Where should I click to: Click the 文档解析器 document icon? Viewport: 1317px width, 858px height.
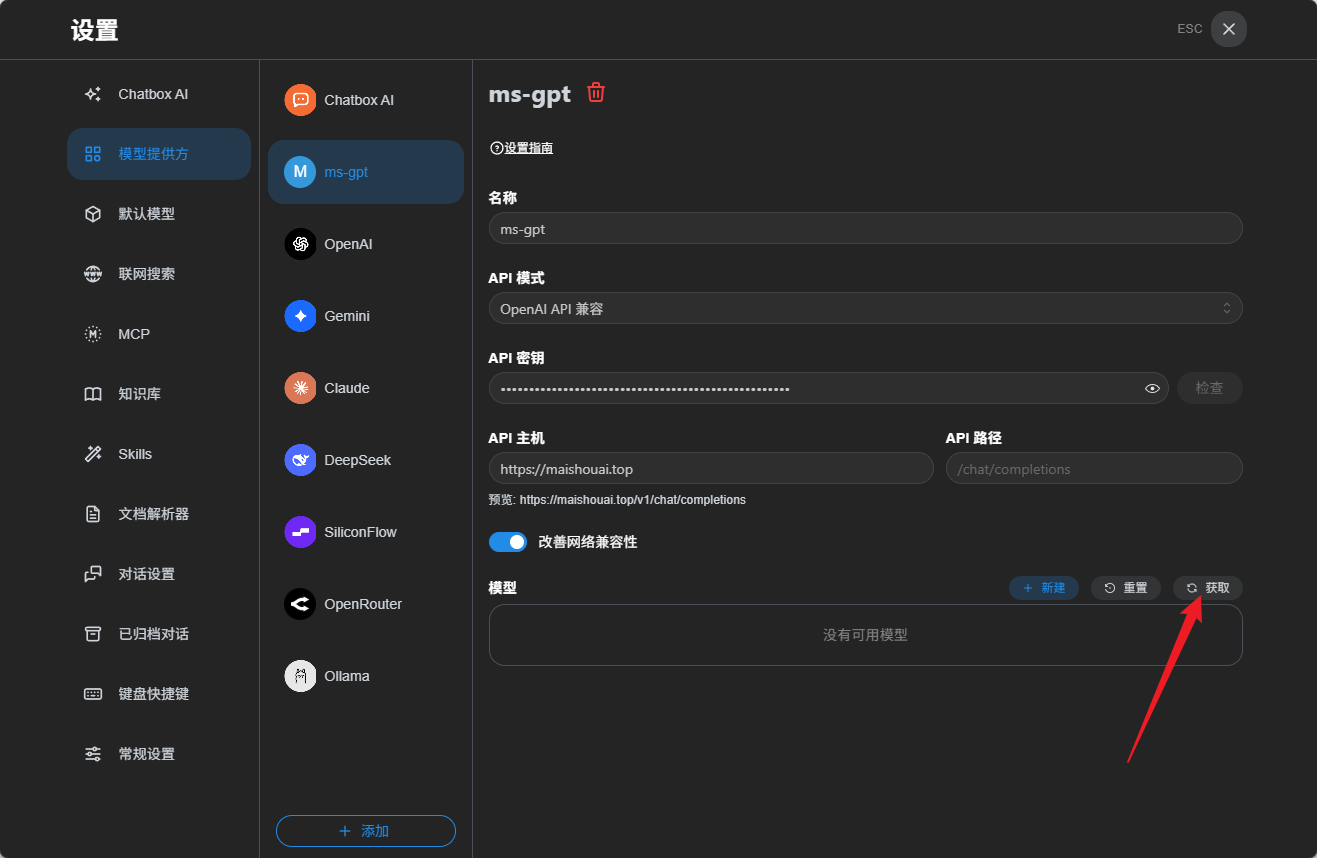pyautogui.click(x=93, y=514)
